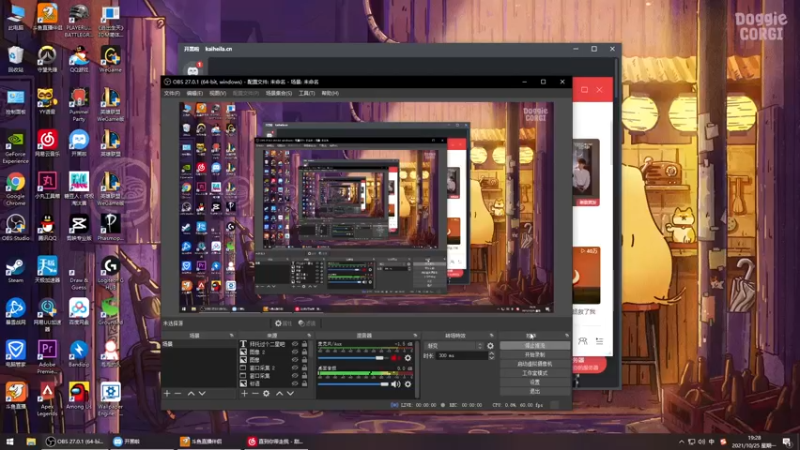Viewport: 800px width, 450px height.
Task: Adjust the 300 ms duration stepper arrows
Action: [491, 356]
